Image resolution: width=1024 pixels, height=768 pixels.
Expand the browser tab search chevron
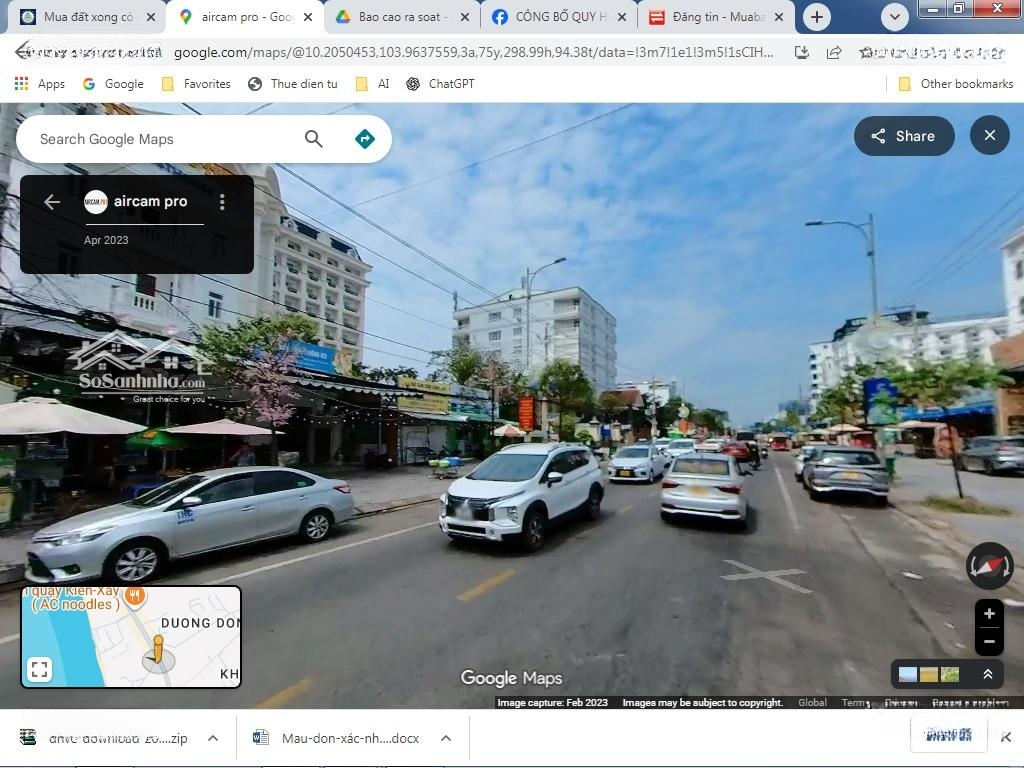pos(894,16)
